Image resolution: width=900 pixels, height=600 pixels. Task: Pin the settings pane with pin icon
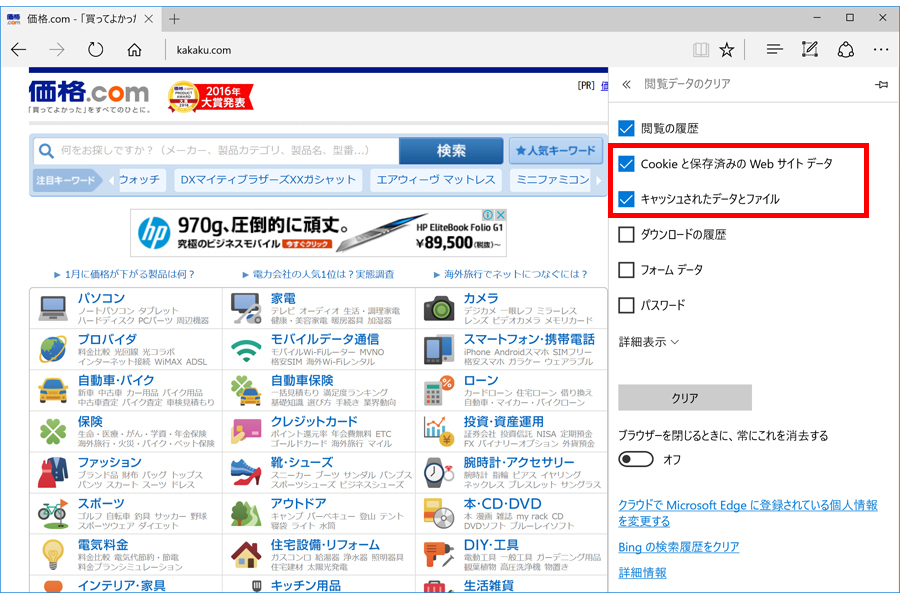[x=882, y=85]
